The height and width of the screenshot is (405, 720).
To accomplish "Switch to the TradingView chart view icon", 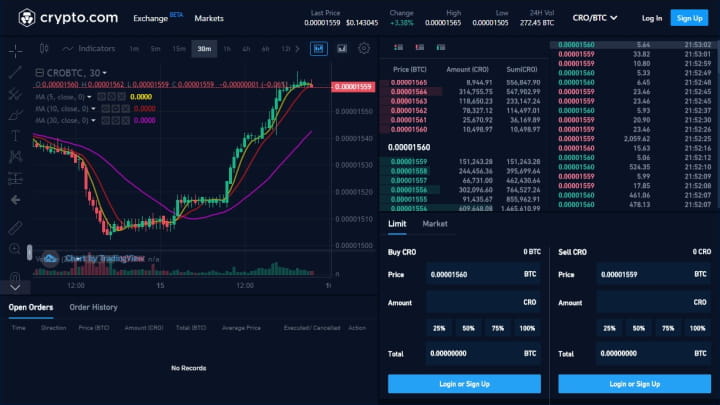I will point(319,48).
